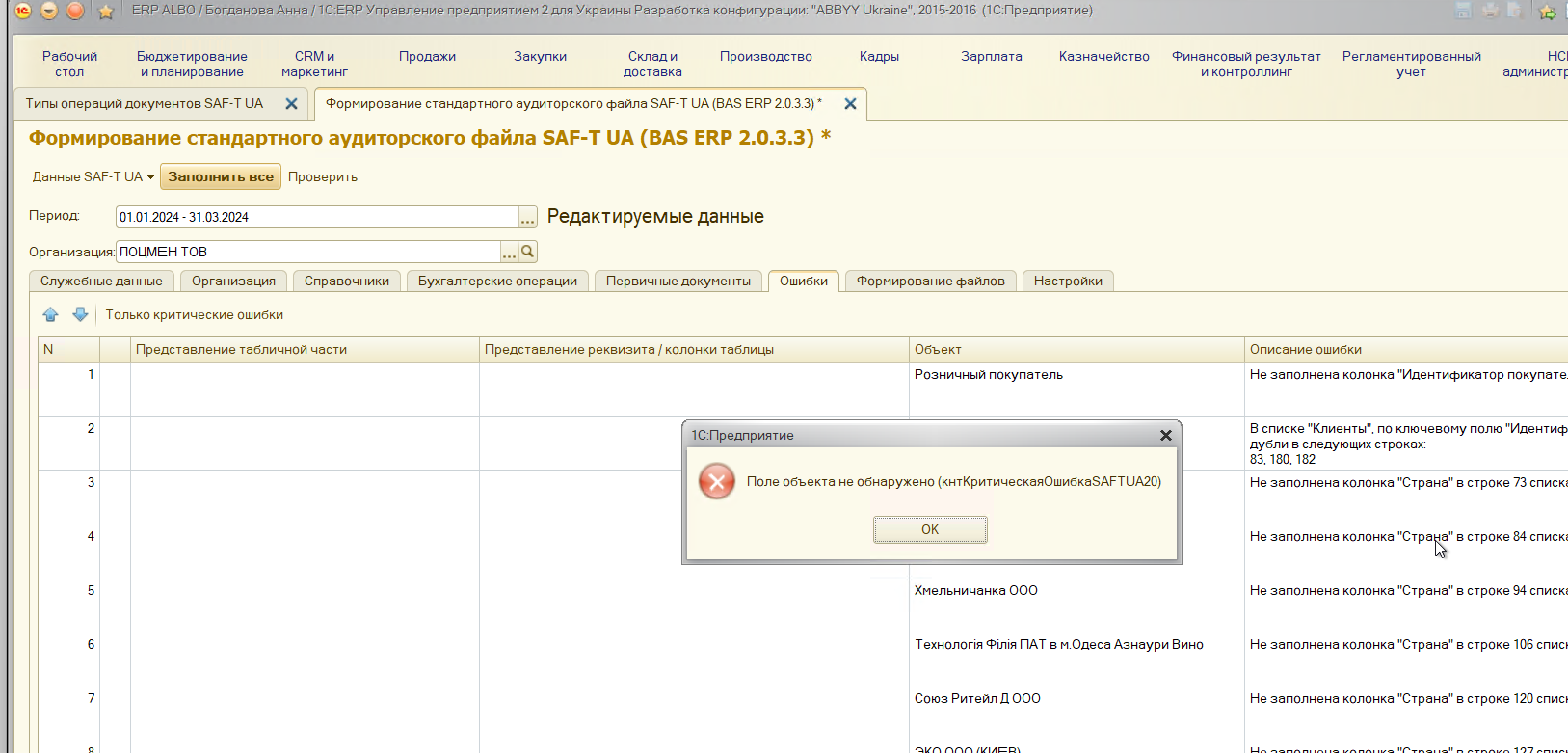Select the 'Хмельничанка ООО' object cell

coord(1076,605)
